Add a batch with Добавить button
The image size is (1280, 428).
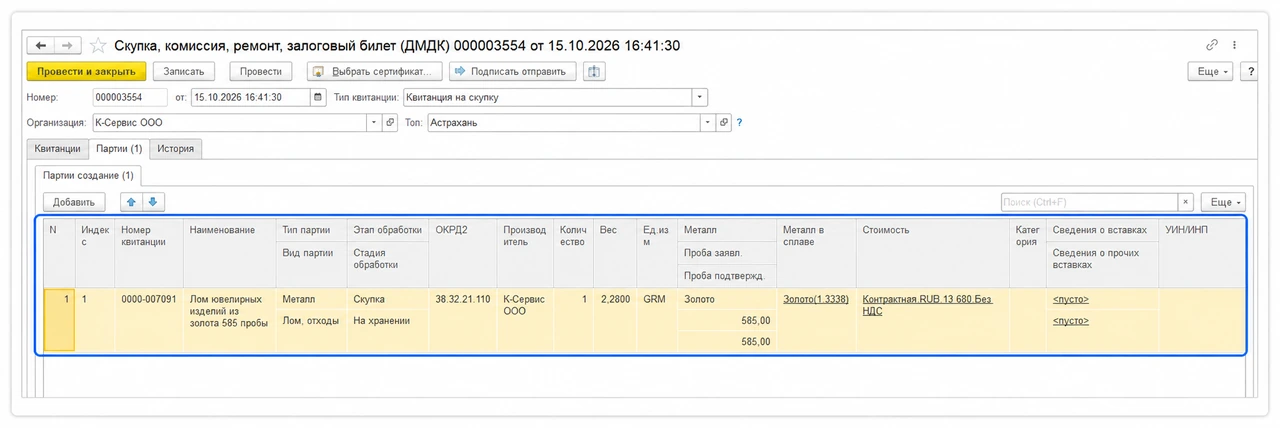point(74,202)
